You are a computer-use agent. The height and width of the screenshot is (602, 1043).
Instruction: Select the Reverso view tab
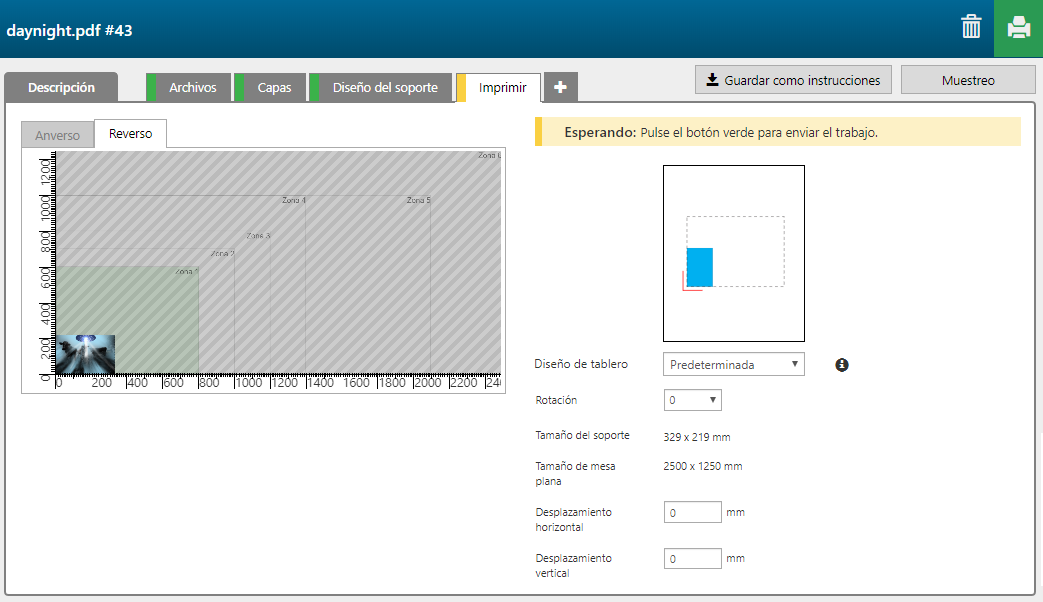pyautogui.click(x=130, y=134)
